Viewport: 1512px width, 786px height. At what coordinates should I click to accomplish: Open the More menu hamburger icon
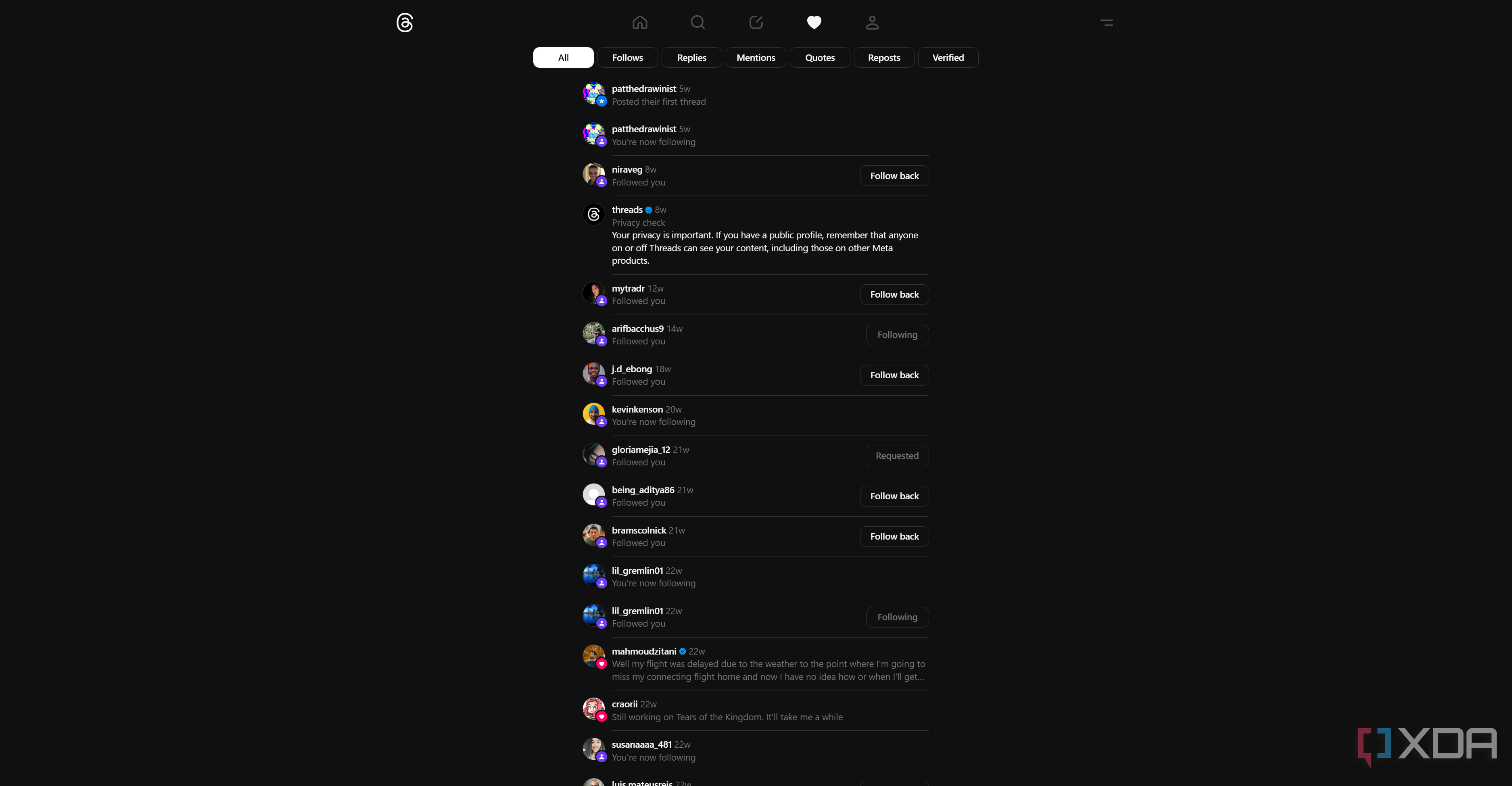[1107, 23]
